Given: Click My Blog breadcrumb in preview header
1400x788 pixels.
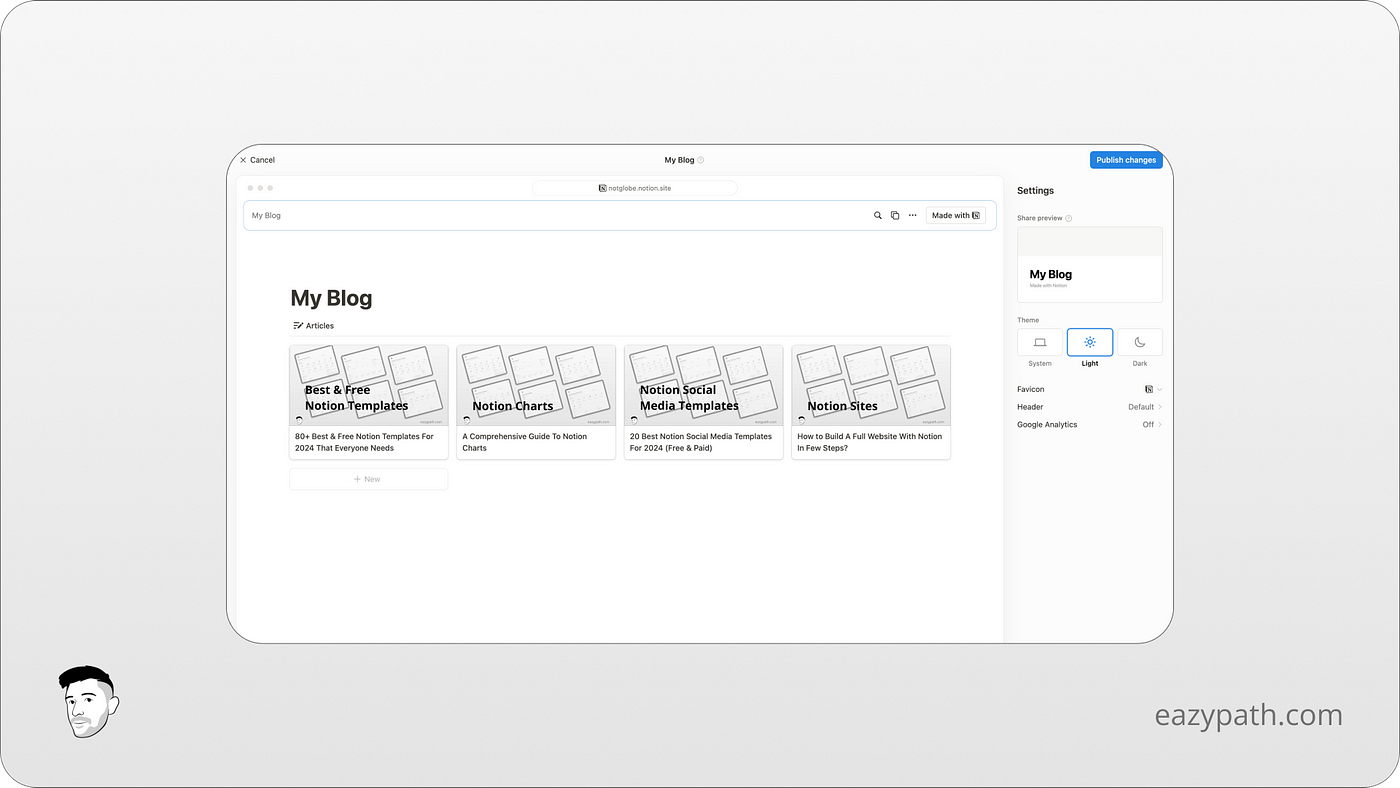Looking at the screenshot, I should (x=266, y=215).
